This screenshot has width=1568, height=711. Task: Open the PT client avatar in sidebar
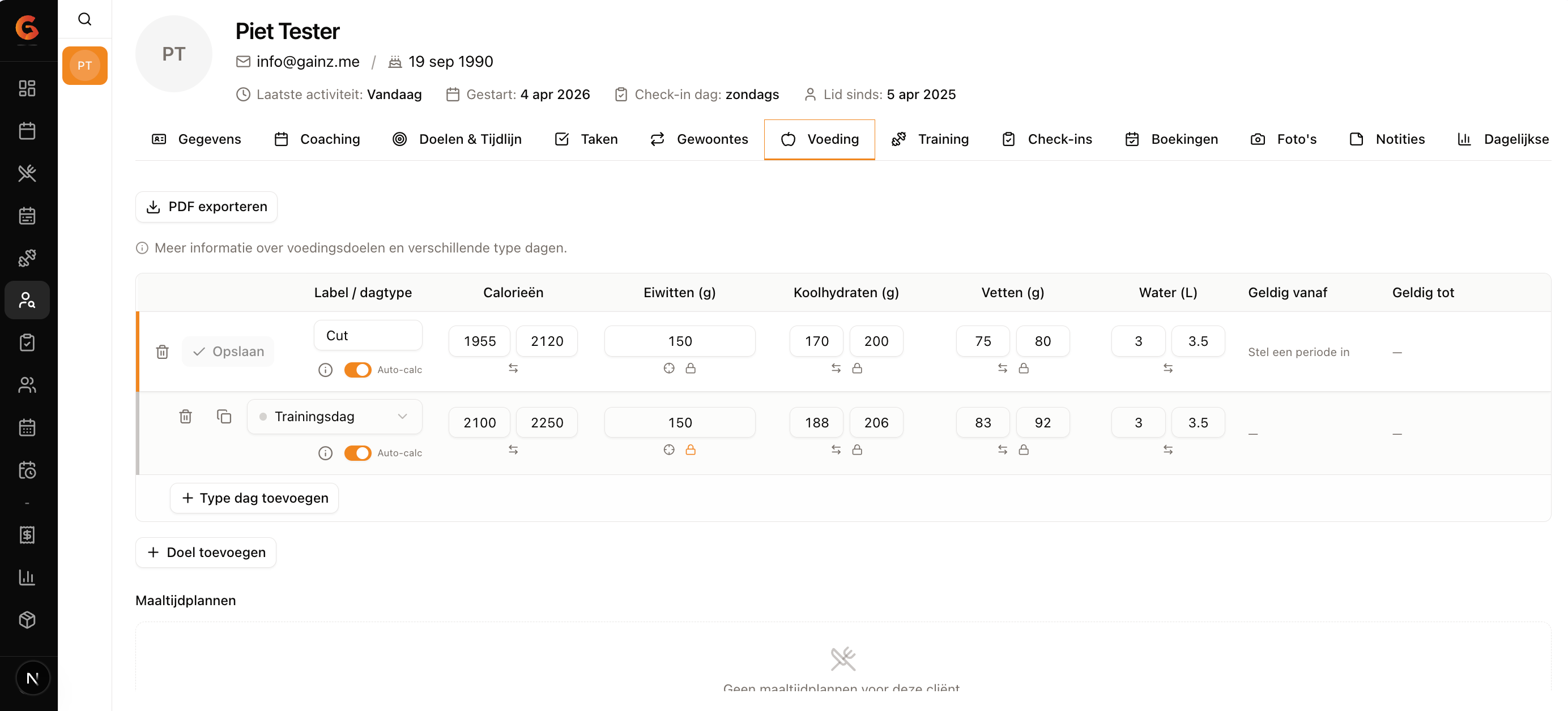[84, 66]
